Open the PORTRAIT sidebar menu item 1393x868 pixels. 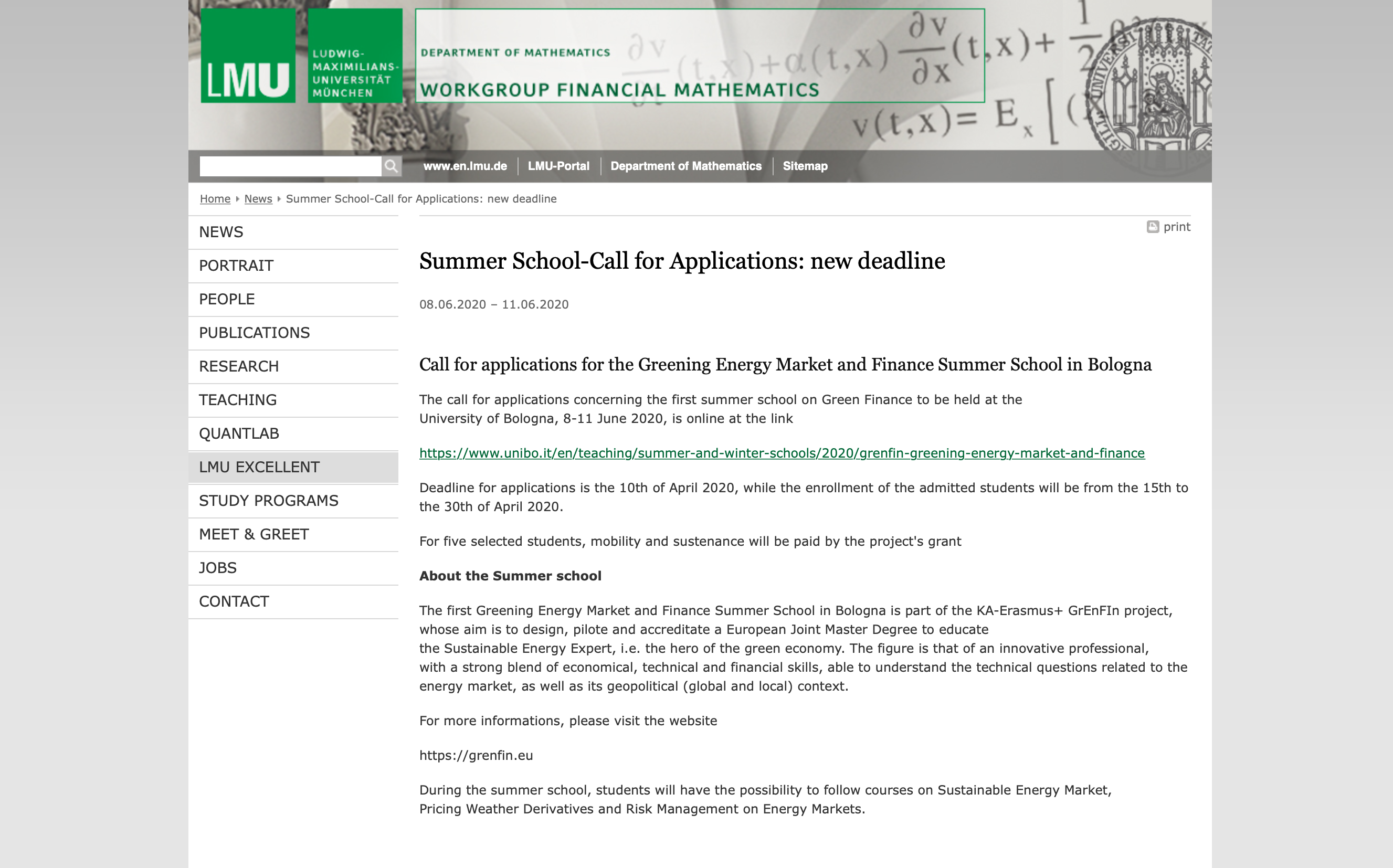pyautogui.click(x=293, y=266)
